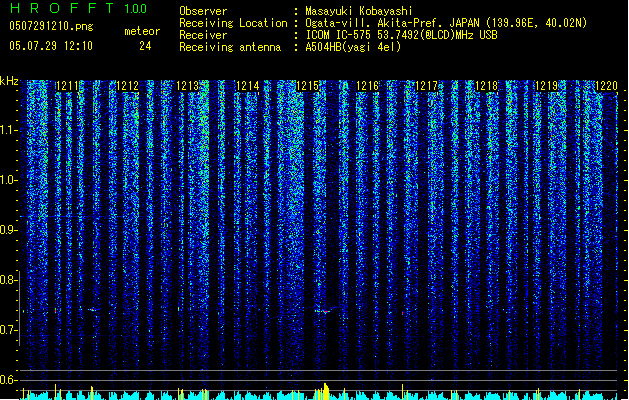
Task: Click the 1211 time marker
Action: pyautogui.click(x=67, y=85)
